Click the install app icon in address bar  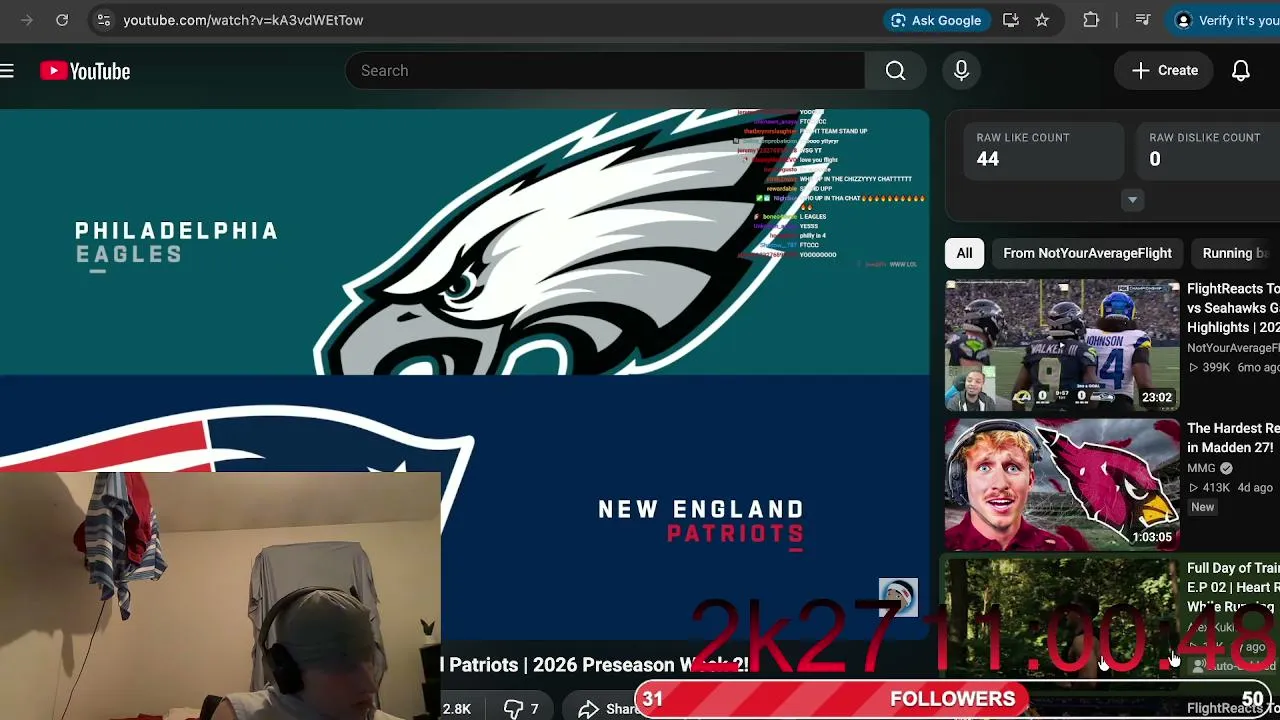click(1011, 20)
